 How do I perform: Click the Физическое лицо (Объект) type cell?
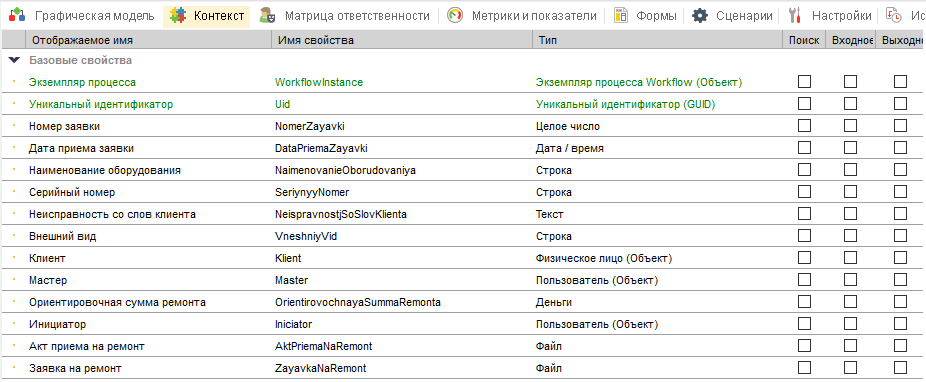pyautogui.click(x=604, y=258)
